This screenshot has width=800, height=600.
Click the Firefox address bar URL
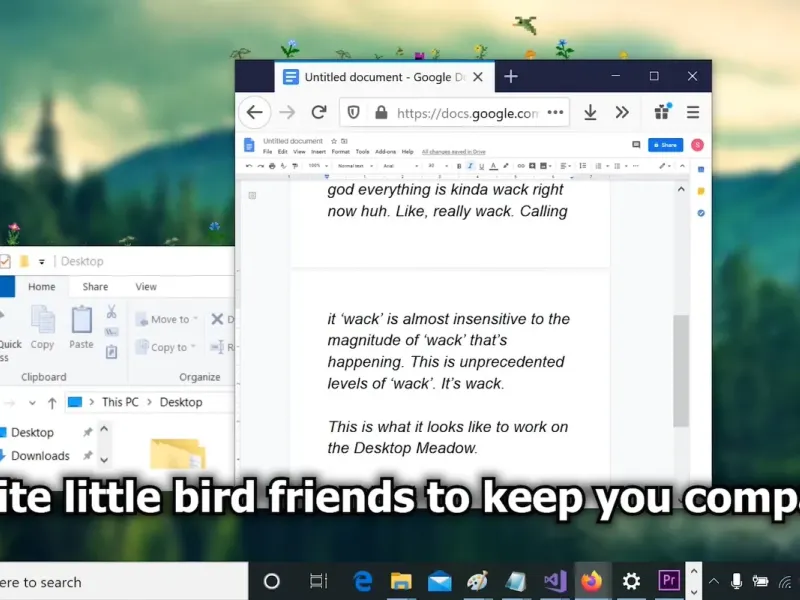[467, 113]
